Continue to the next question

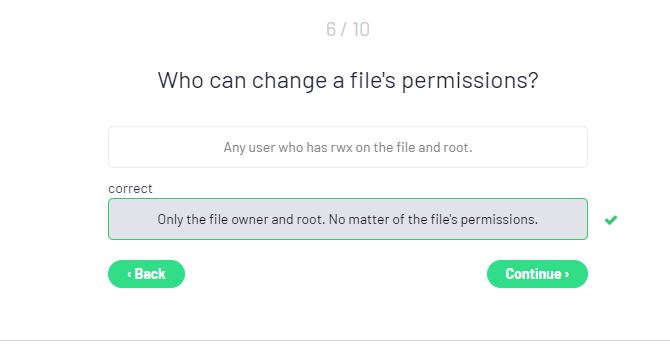pyautogui.click(x=537, y=274)
